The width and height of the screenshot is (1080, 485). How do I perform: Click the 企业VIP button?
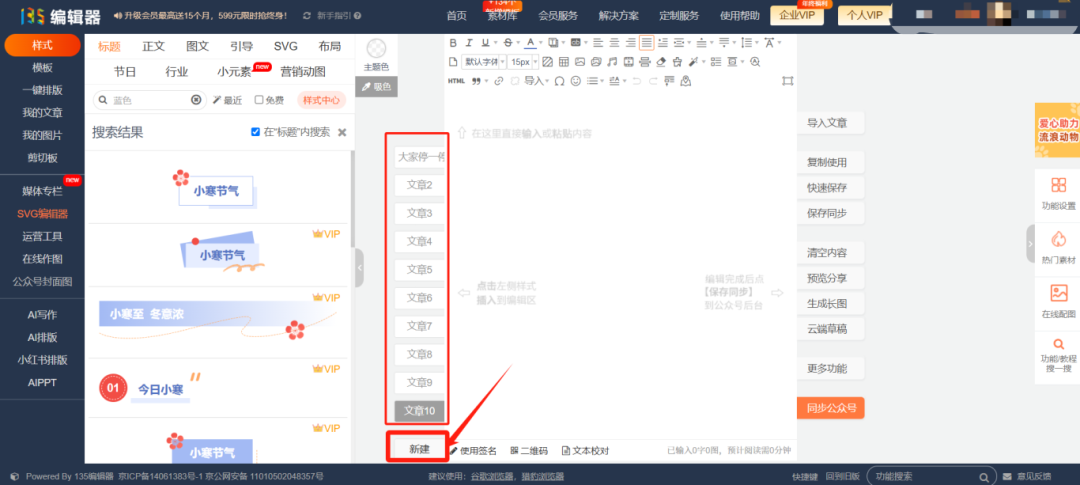(797, 15)
